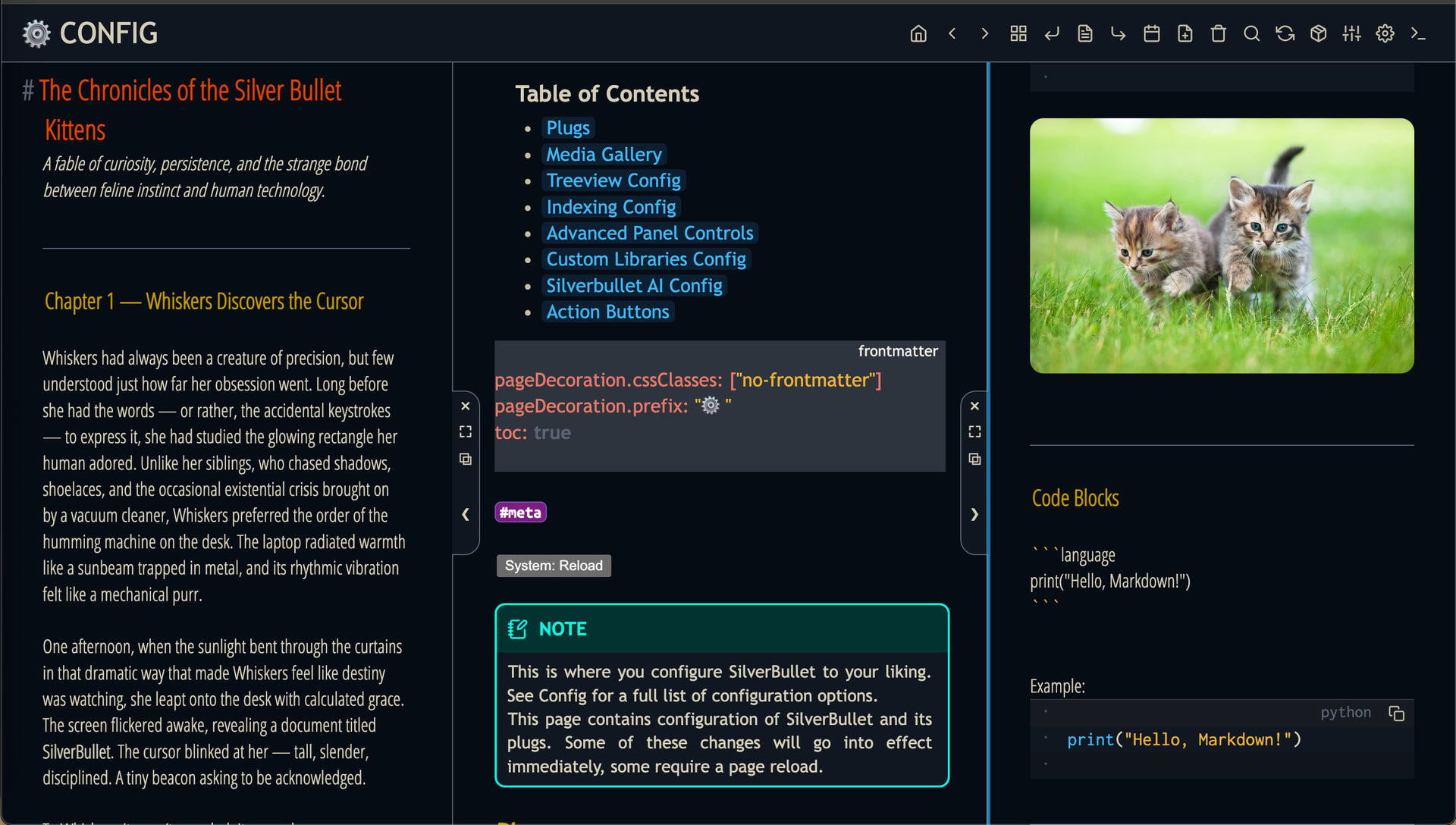Screen dimensions: 1456x825
Task: Maximize the right panel fullscreen icon
Action: click(x=974, y=431)
